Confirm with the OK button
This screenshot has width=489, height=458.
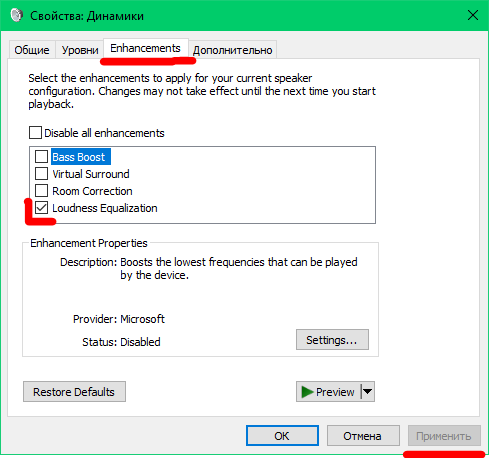[x=282, y=435]
